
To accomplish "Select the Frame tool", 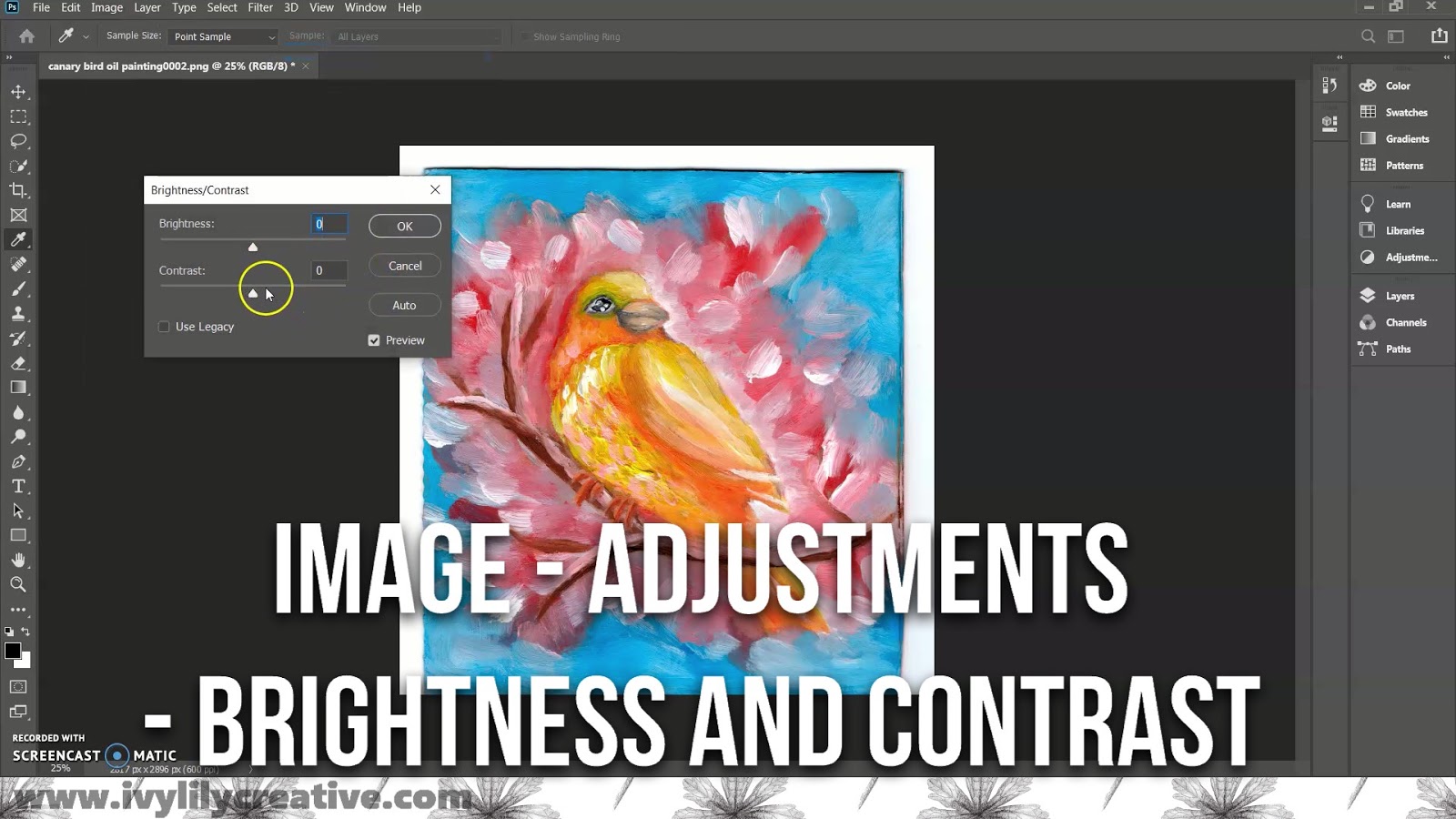I will click(x=18, y=215).
